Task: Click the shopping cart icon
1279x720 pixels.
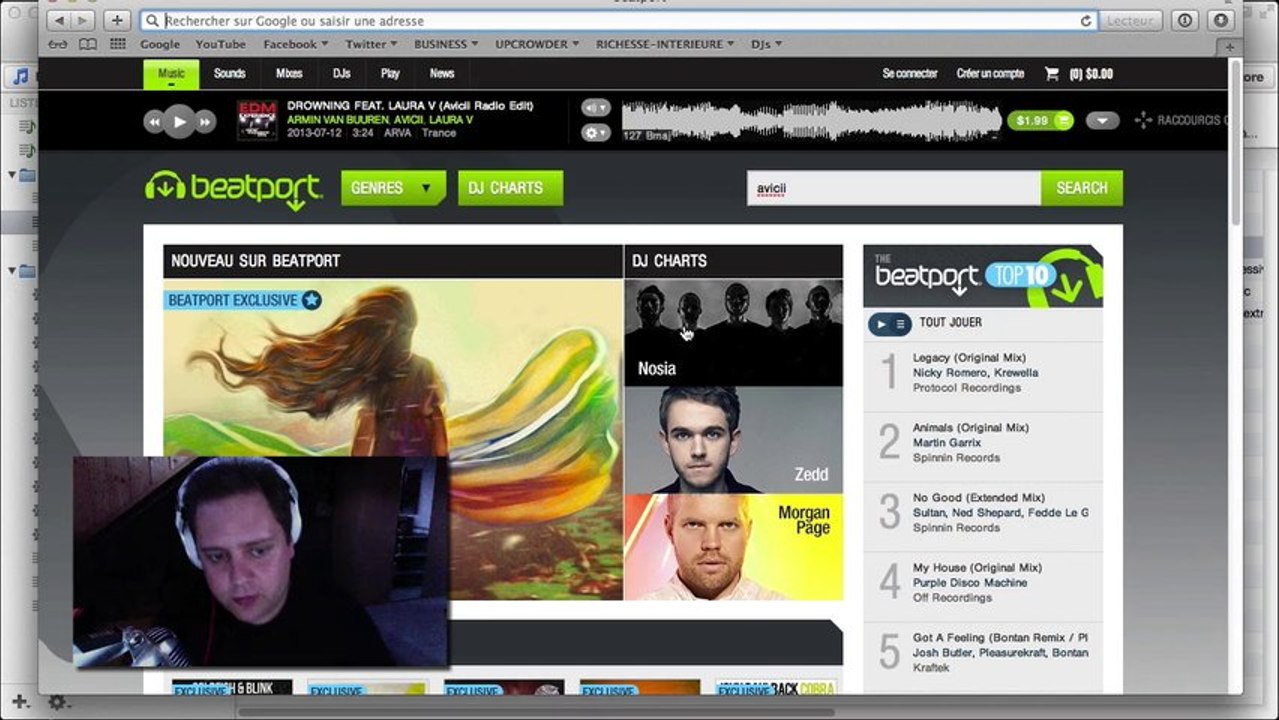Action: 1051,73
